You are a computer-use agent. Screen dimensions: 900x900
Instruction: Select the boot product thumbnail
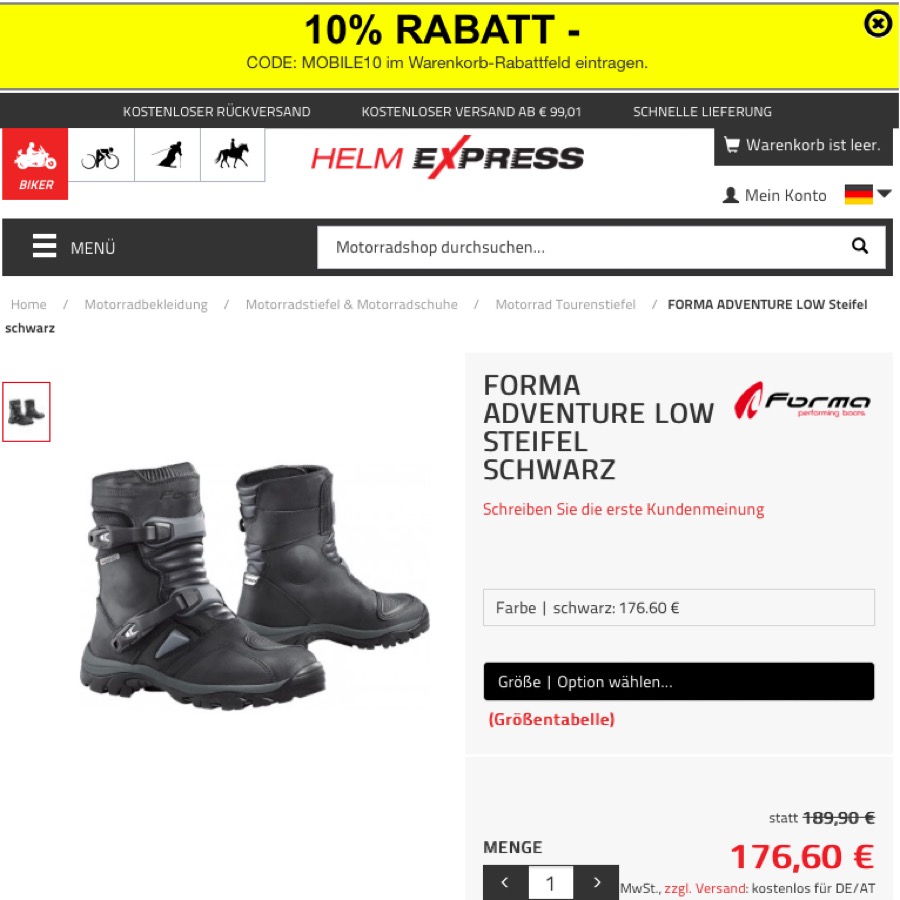pyautogui.click(x=26, y=412)
